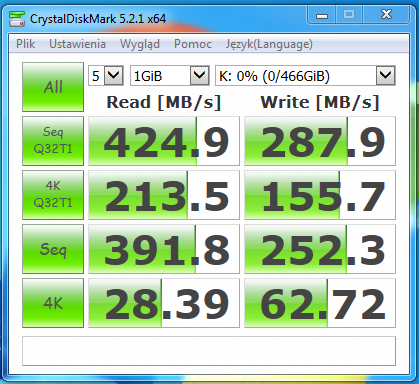Click the 213.5 4K Q32T1 read result

(x=164, y=195)
